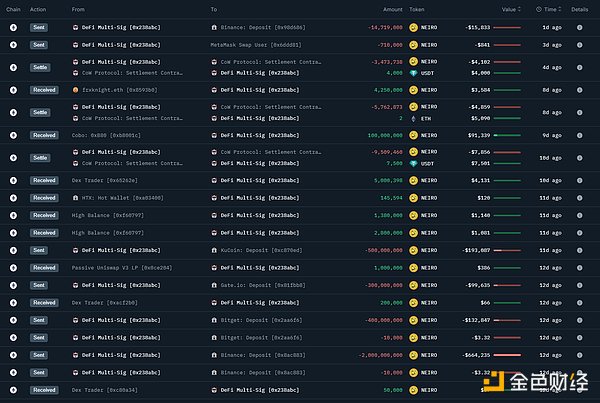Image resolution: width=600 pixels, height=403 pixels.
Task: Click the value bar next to -$664,235
Action: pyautogui.click(x=509, y=354)
